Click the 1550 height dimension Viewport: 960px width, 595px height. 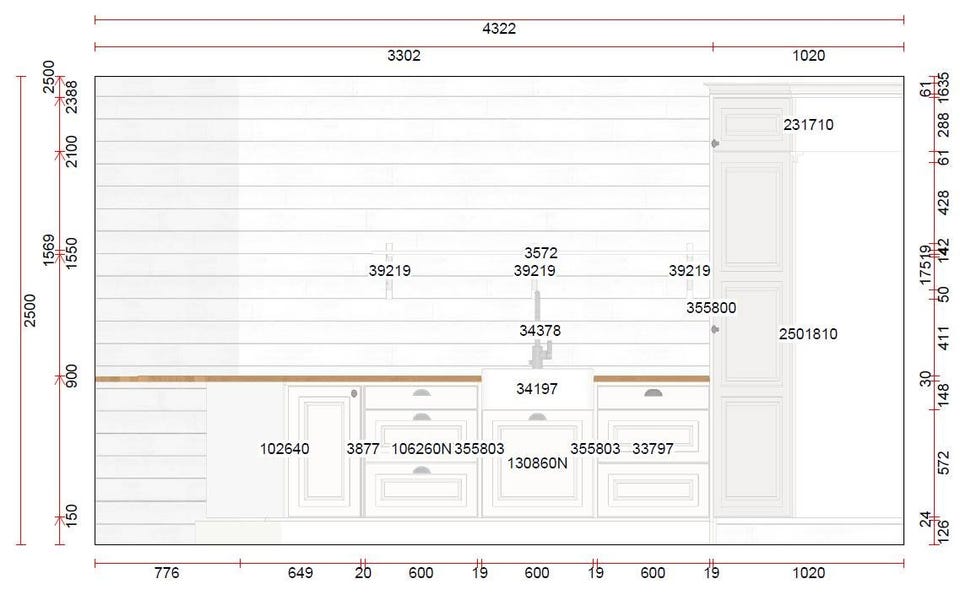coord(72,253)
